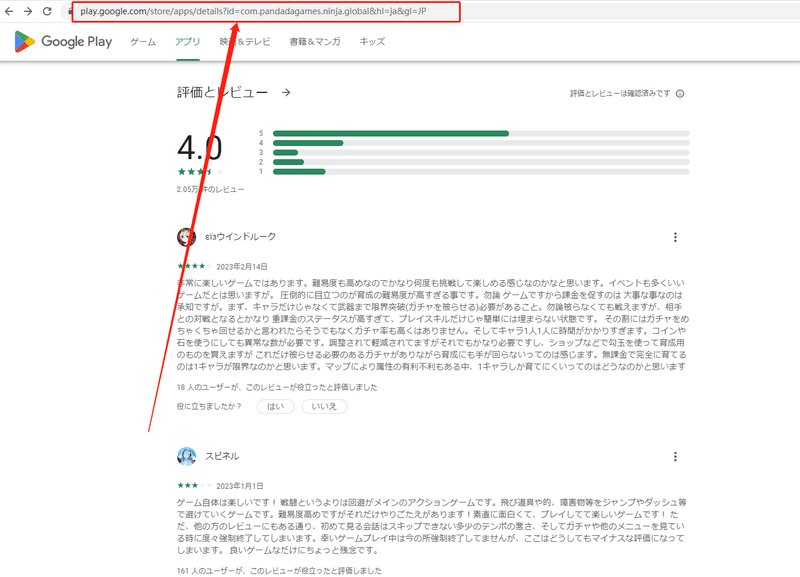Open the ゲーム tab
Screen dimensions: 800x577
pos(143,42)
